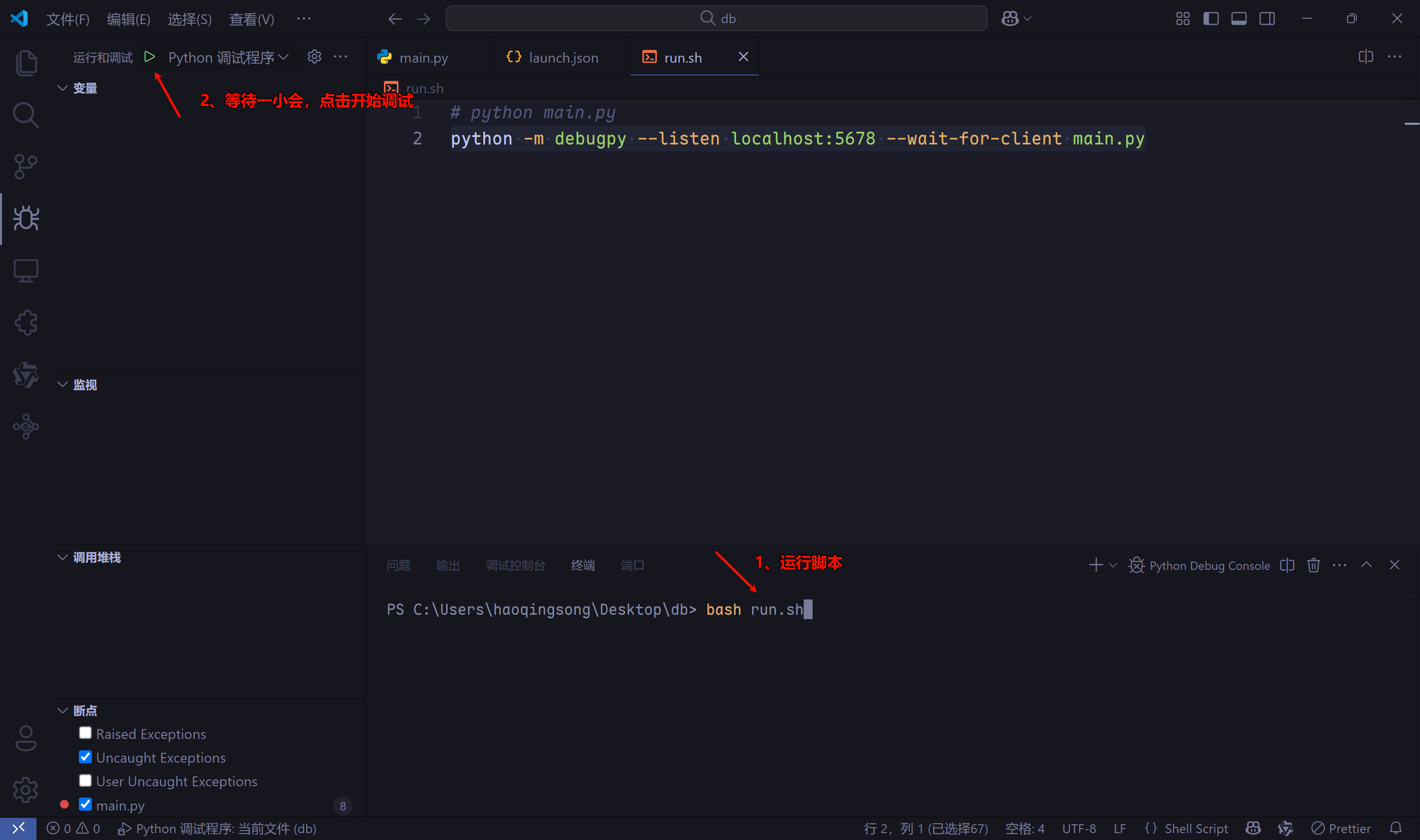Click the db command center search box
Viewport: 1420px width, 840px height.
(716, 19)
